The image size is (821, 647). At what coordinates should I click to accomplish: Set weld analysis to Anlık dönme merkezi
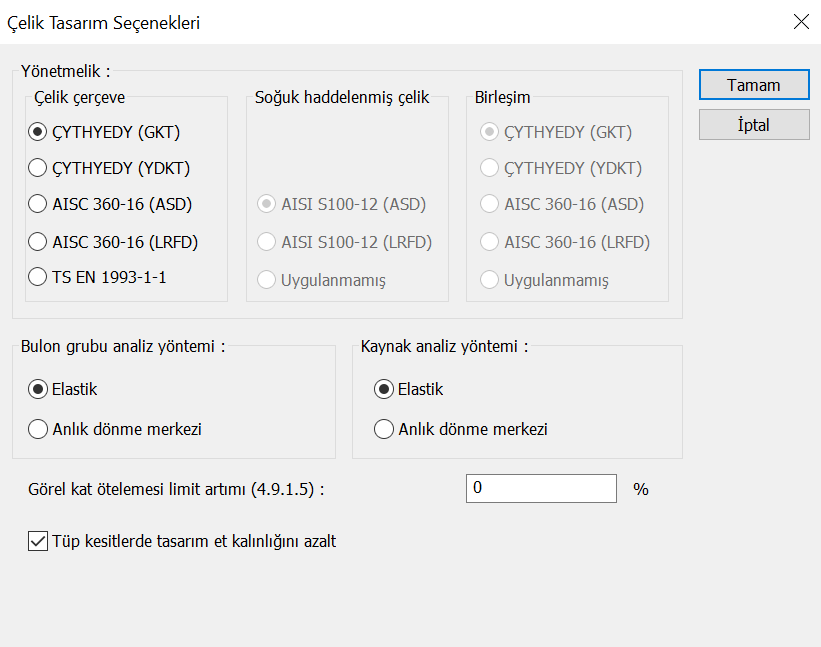point(383,429)
